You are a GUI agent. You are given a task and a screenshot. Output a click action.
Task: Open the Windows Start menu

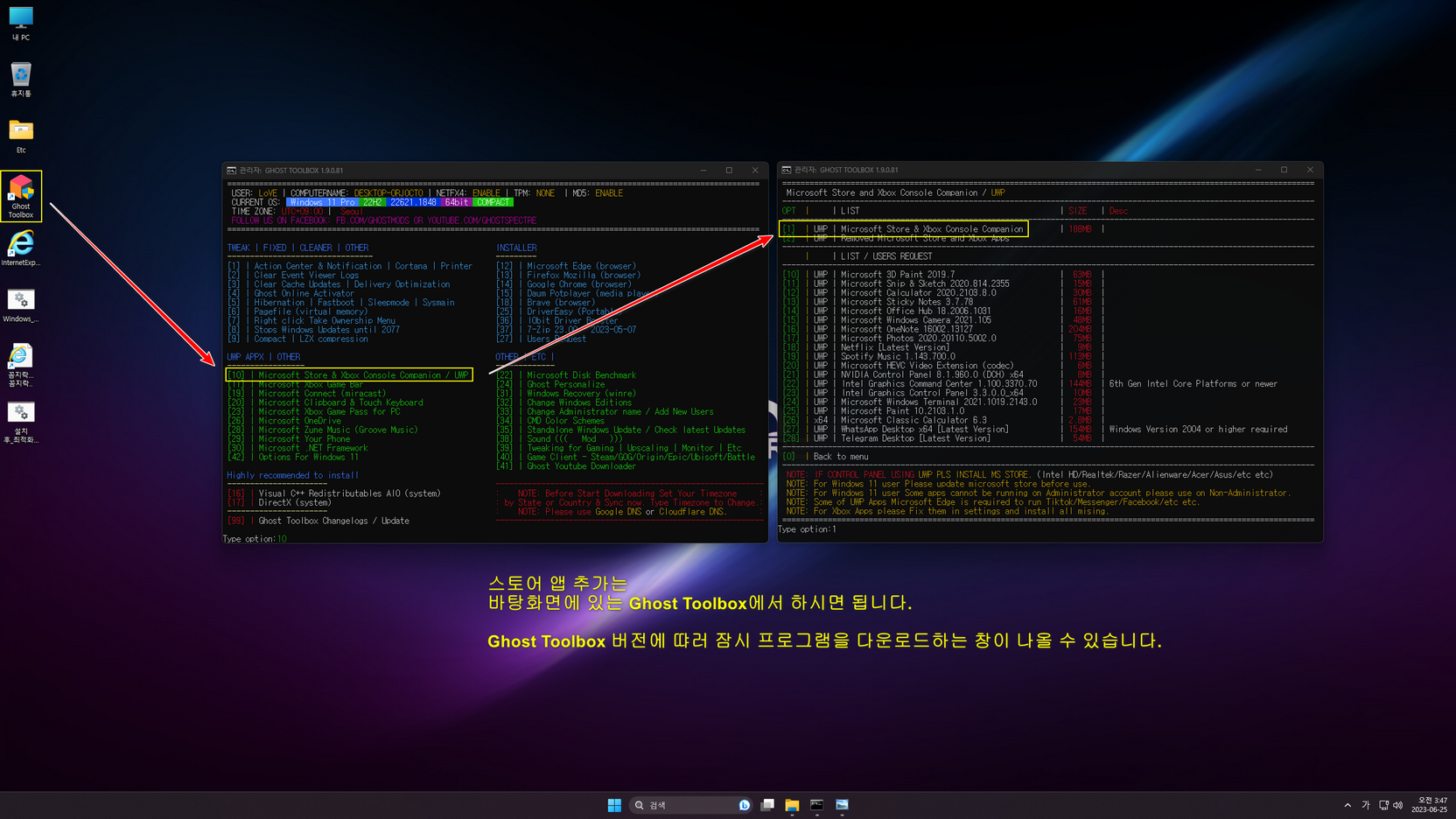click(614, 805)
